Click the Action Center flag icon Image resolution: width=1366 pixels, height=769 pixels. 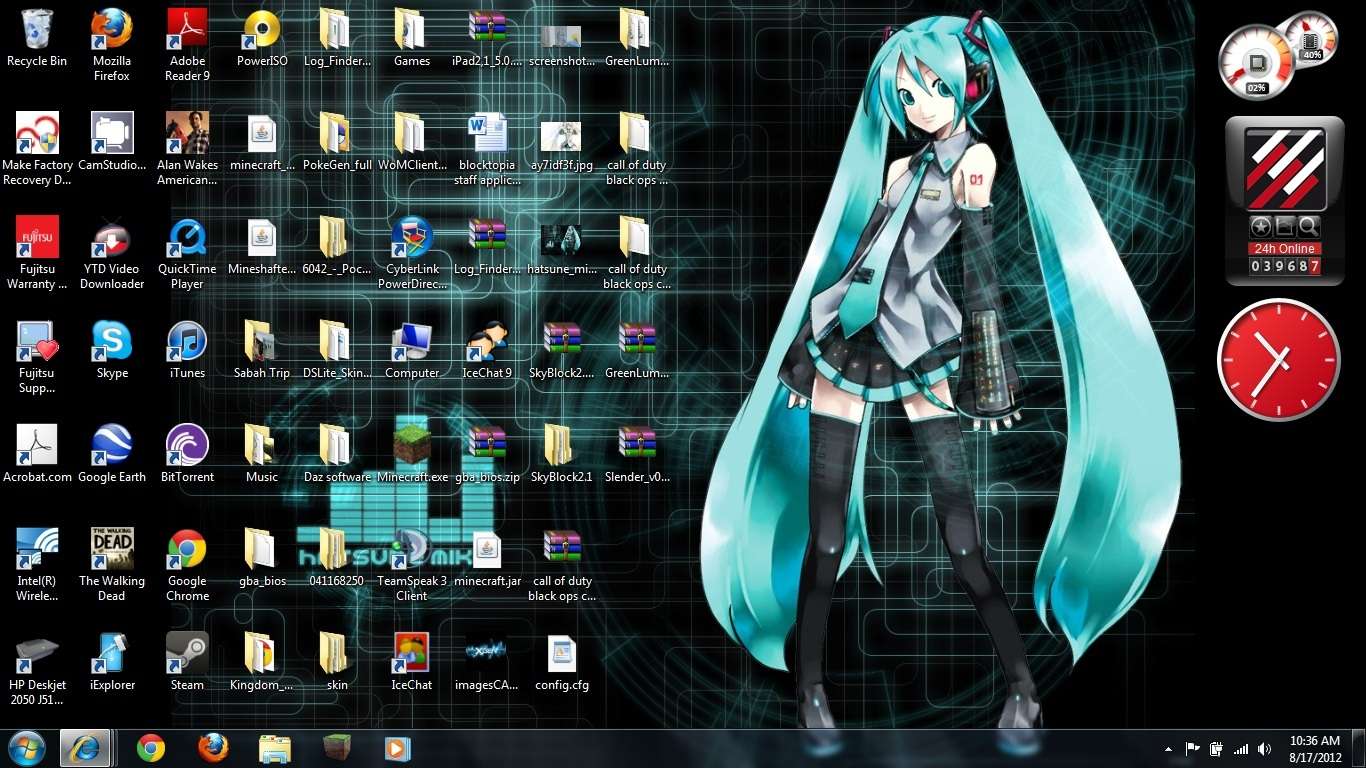coord(1193,749)
